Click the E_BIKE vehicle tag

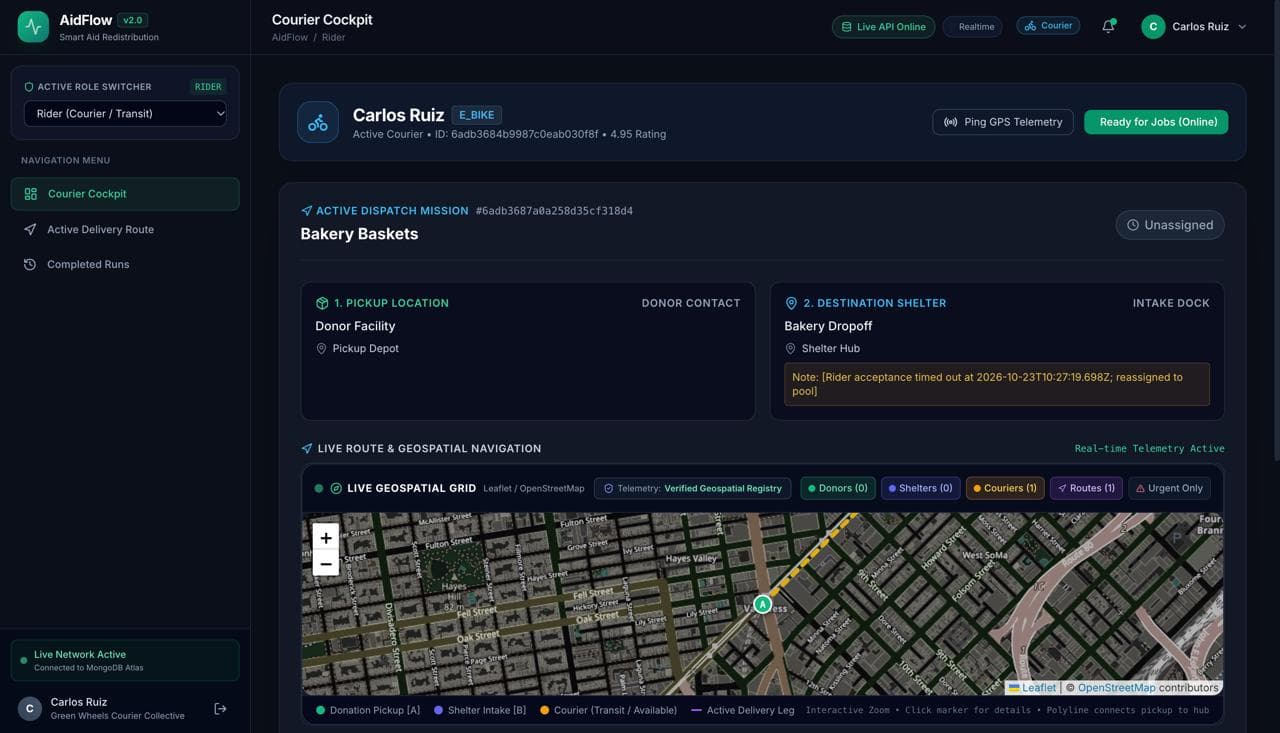[x=477, y=115]
